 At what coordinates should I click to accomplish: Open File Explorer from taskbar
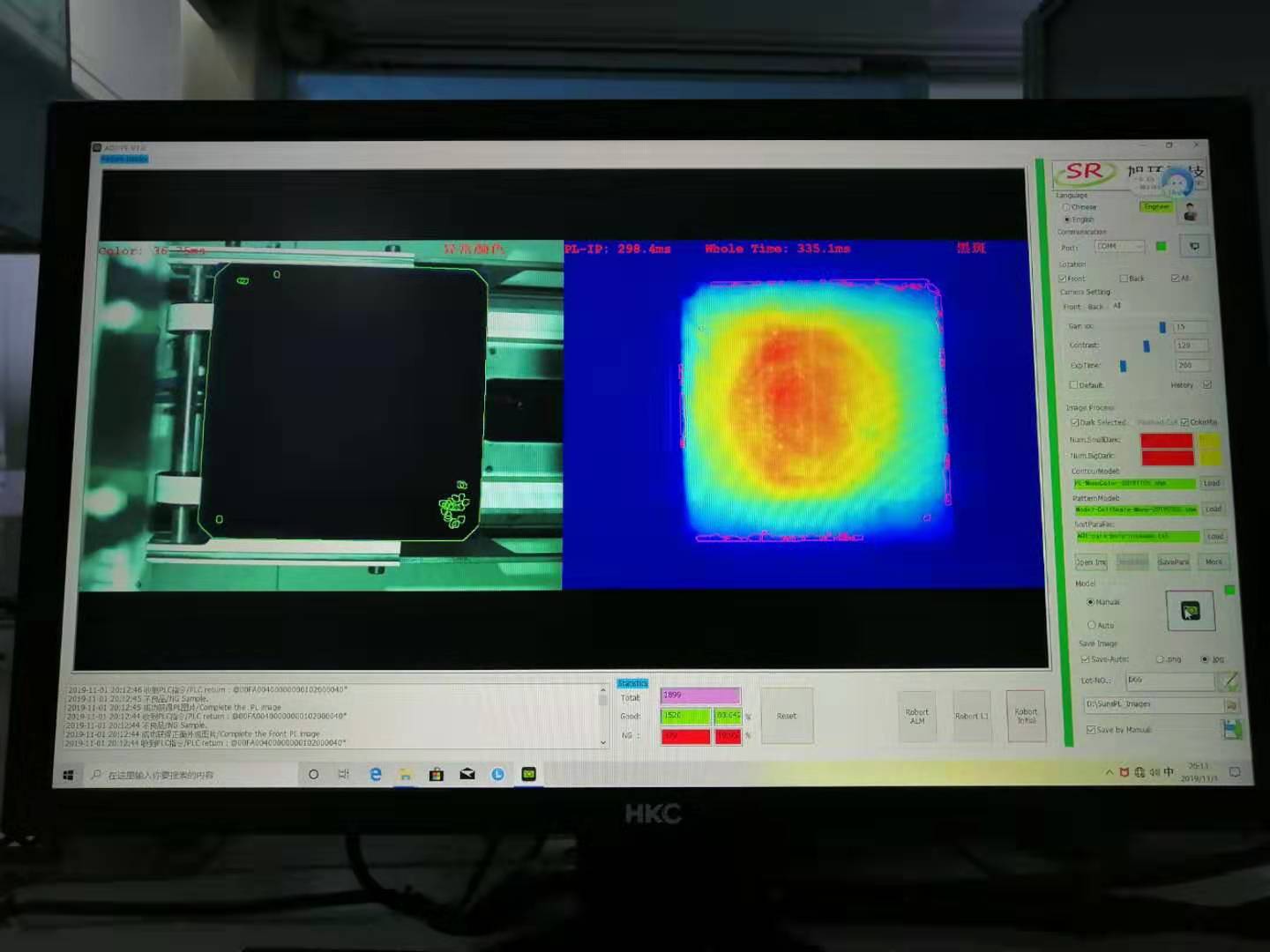pyautogui.click(x=406, y=774)
